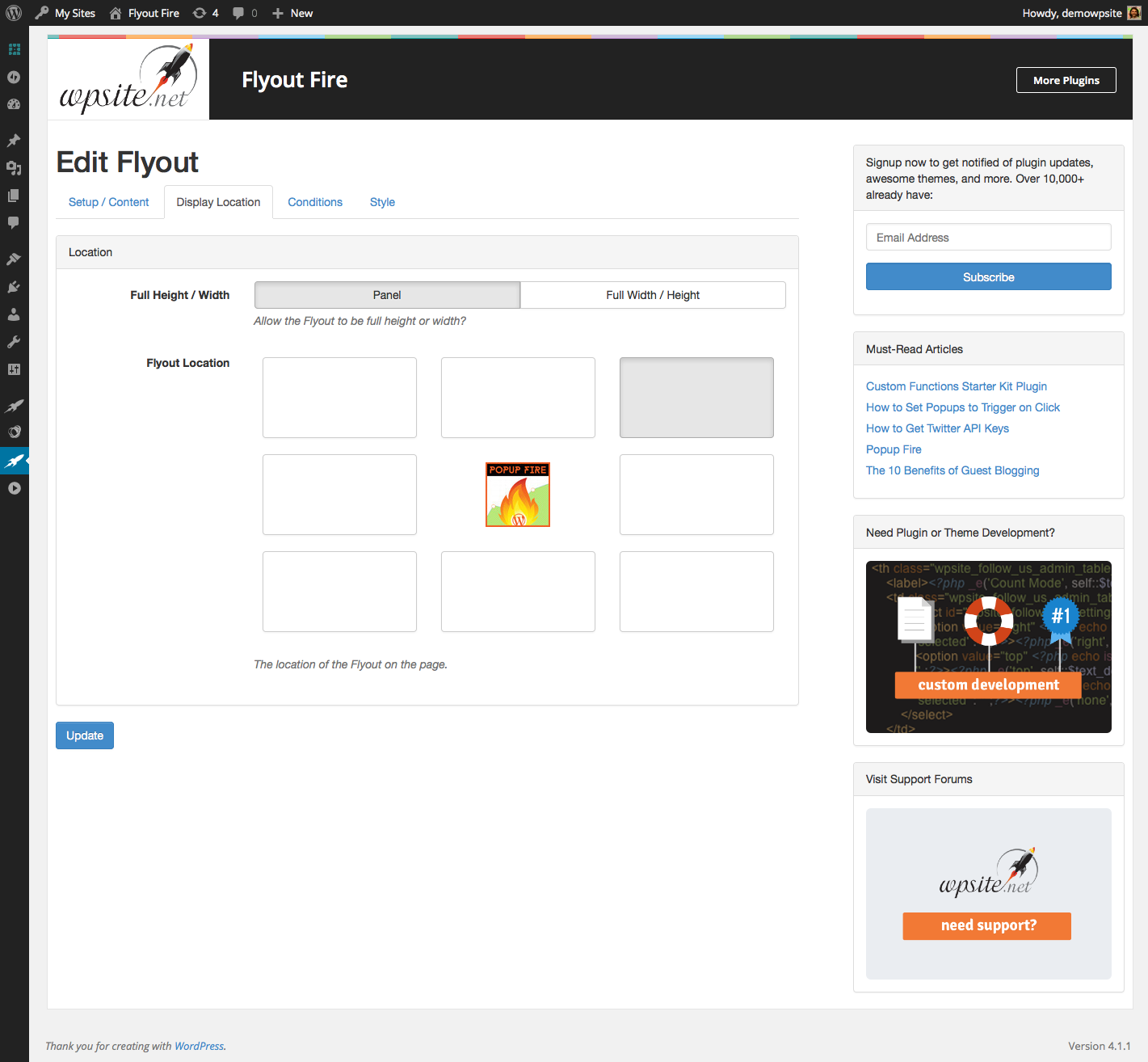
Task: Click the blue Update button
Action: [x=85, y=735]
